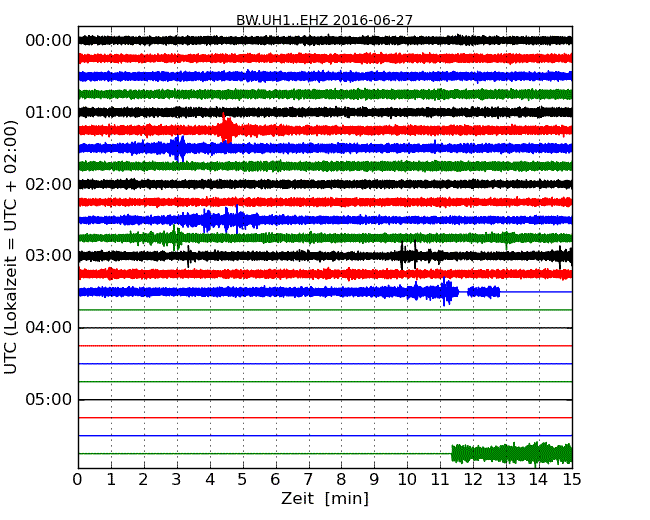The image size is (650, 520).
Task: Select the 03:00 y-axis tick label
Action: tap(48, 256)
